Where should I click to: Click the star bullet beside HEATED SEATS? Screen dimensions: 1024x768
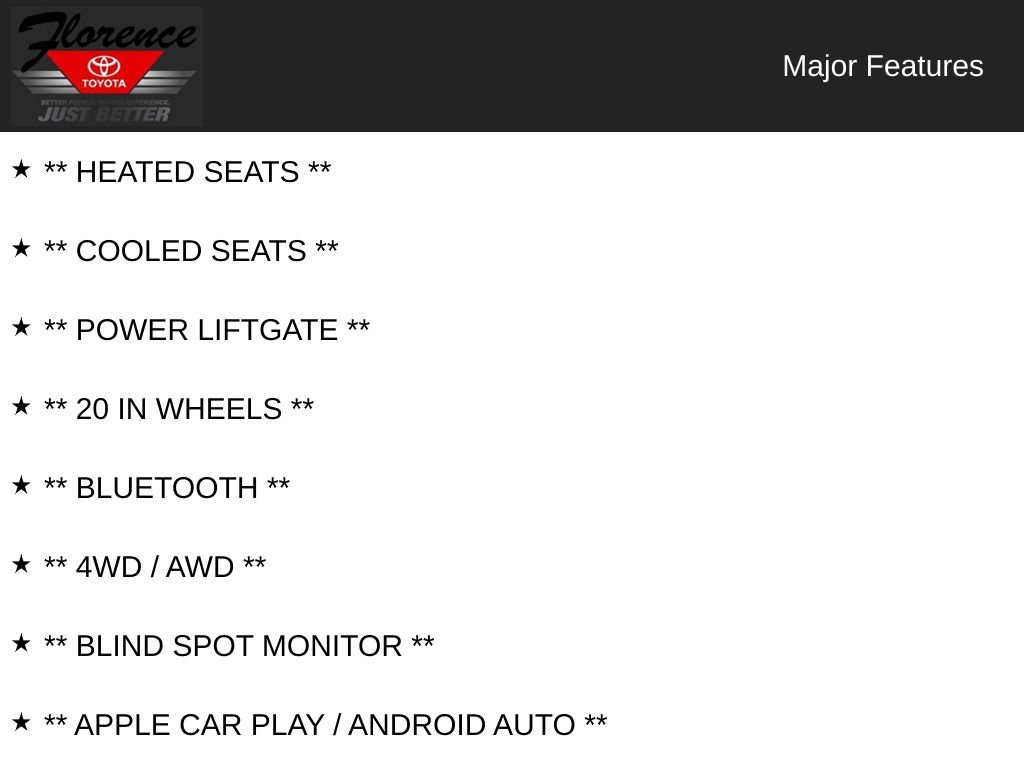click(21, 169)
